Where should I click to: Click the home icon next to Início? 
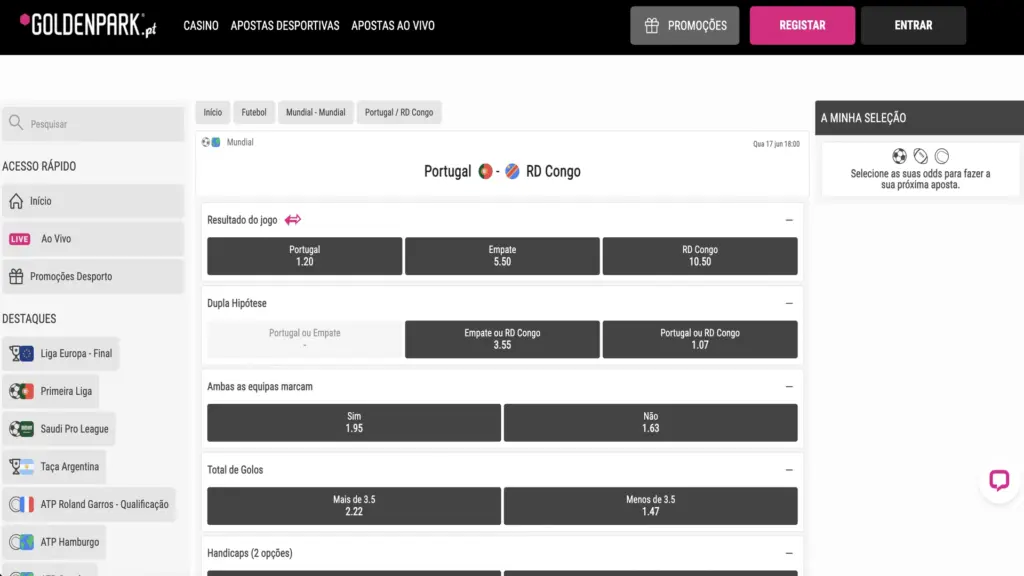[x=16, y=201]
